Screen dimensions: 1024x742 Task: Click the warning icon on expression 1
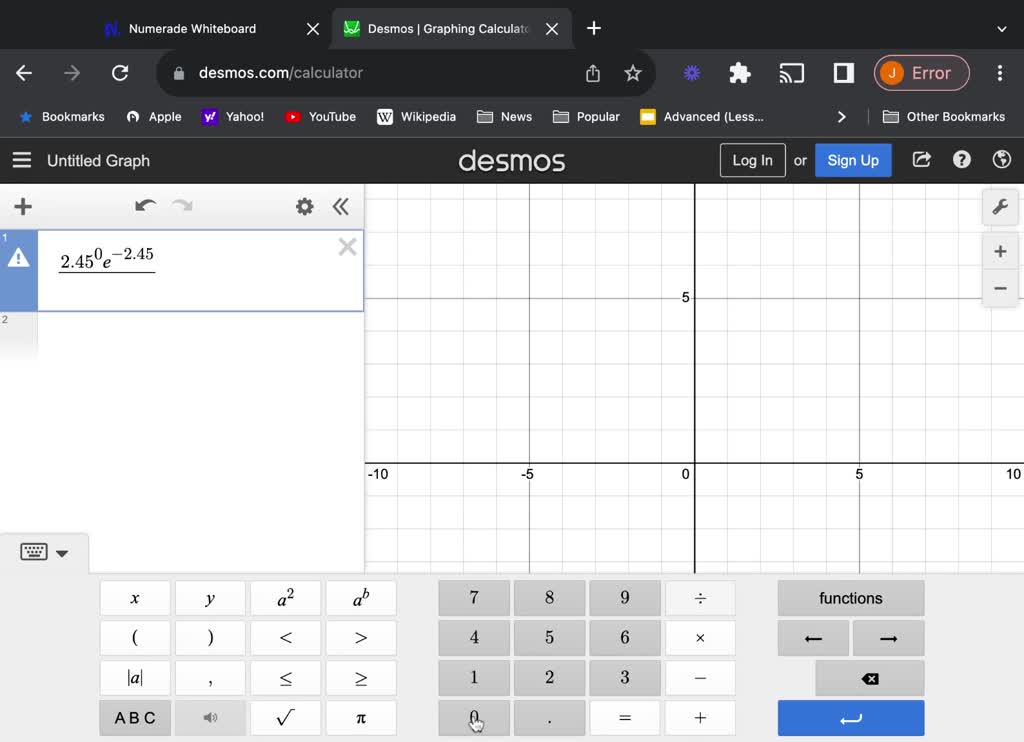click(x=19, y=259)
